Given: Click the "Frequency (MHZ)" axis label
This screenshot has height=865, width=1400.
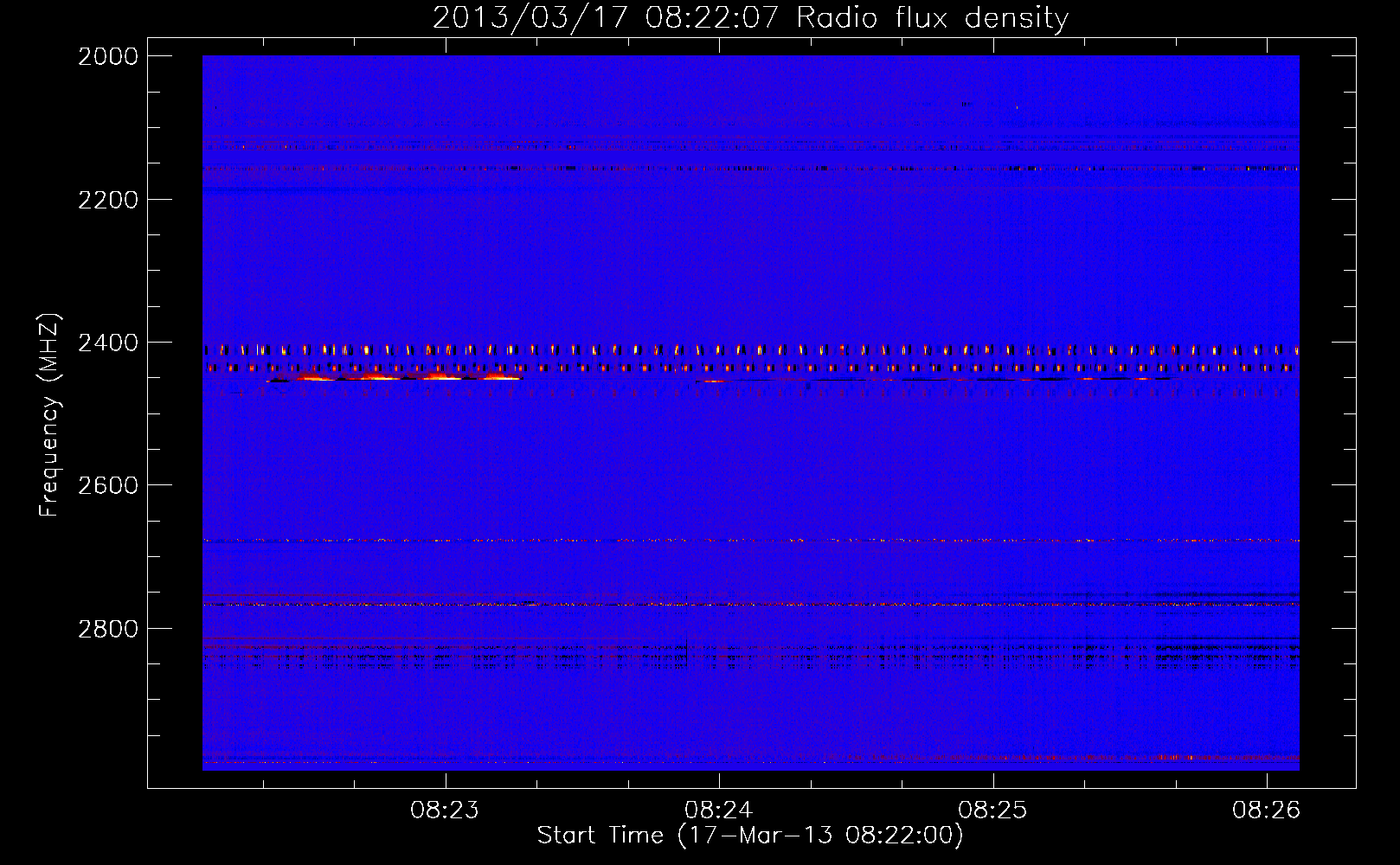Looking at the screenshot, I should coord(49,415).
